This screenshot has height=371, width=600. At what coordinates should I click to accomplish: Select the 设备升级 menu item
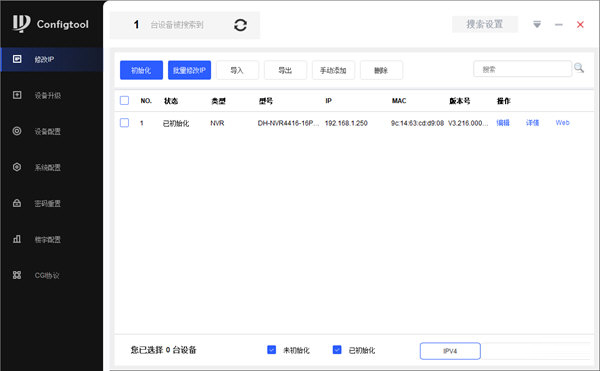[x=48, y=95]
